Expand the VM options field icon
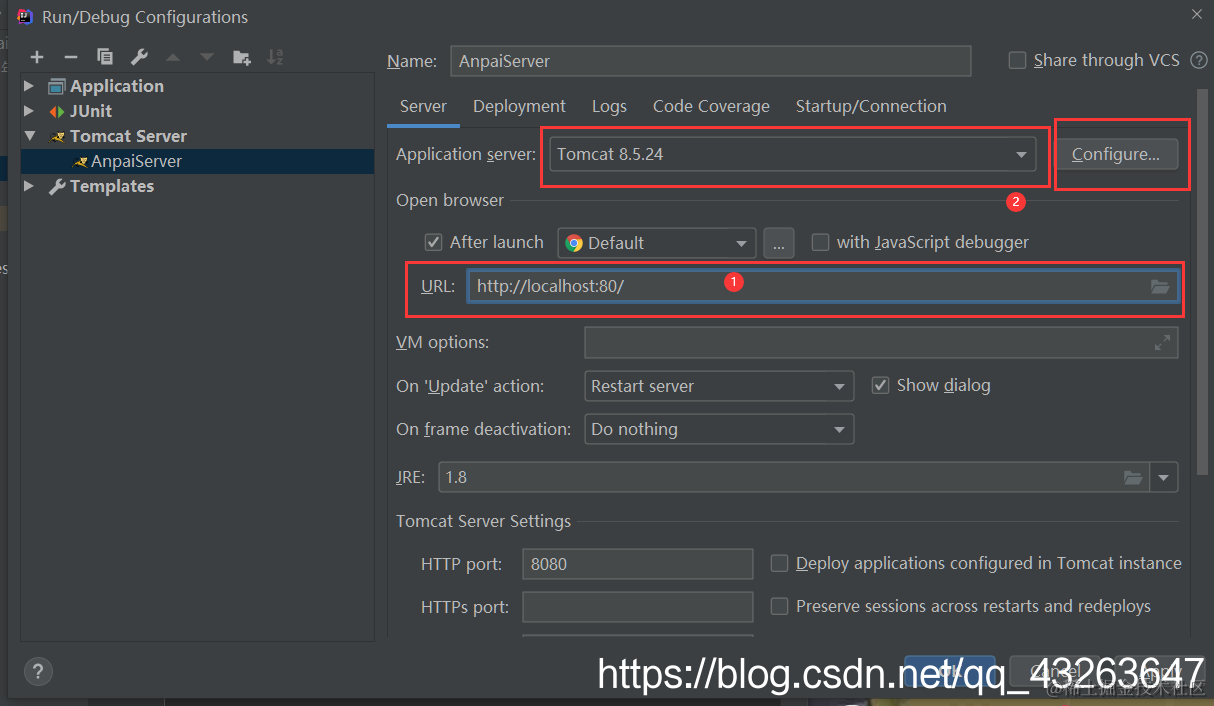The height and width of the screenshot is (706, 1214). [x=1162, y=342]
